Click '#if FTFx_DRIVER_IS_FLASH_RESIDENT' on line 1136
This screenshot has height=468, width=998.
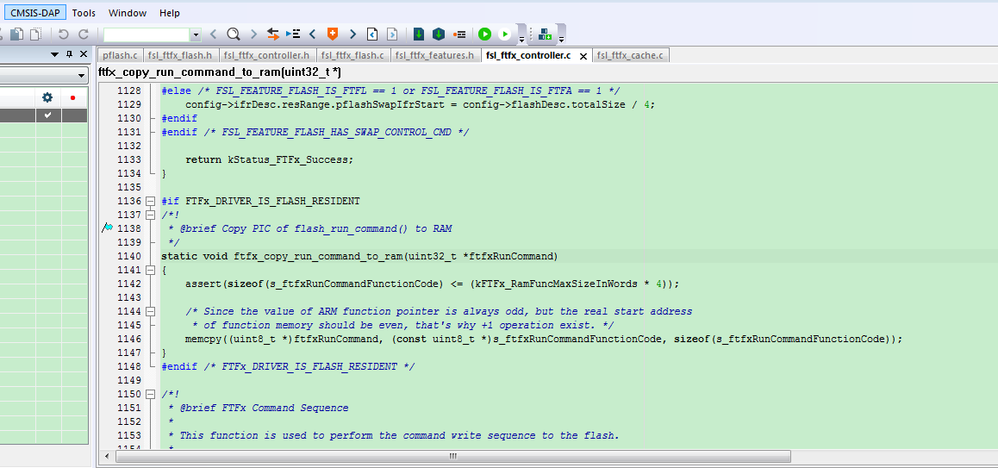pos(260,201)
